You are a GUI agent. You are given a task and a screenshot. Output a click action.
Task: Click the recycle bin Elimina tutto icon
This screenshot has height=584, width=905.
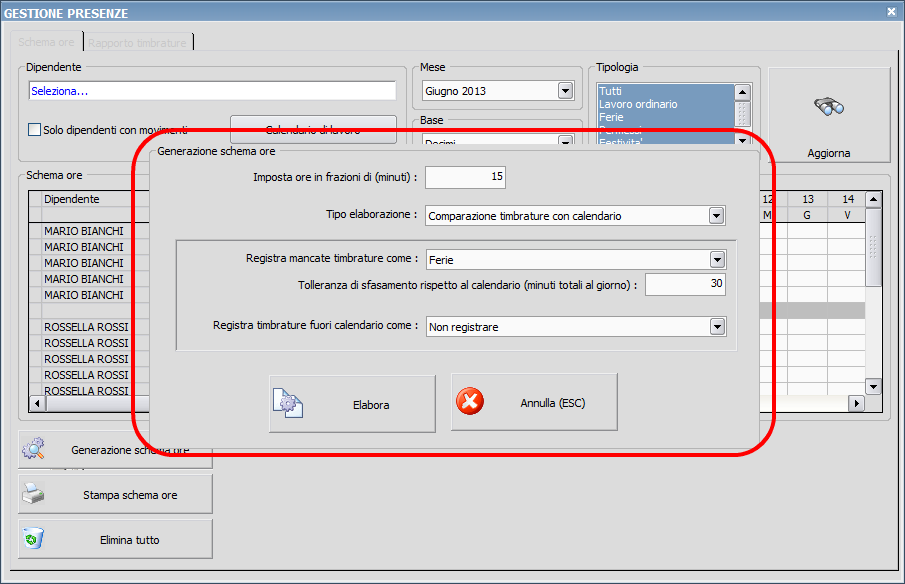coord(33,538)
